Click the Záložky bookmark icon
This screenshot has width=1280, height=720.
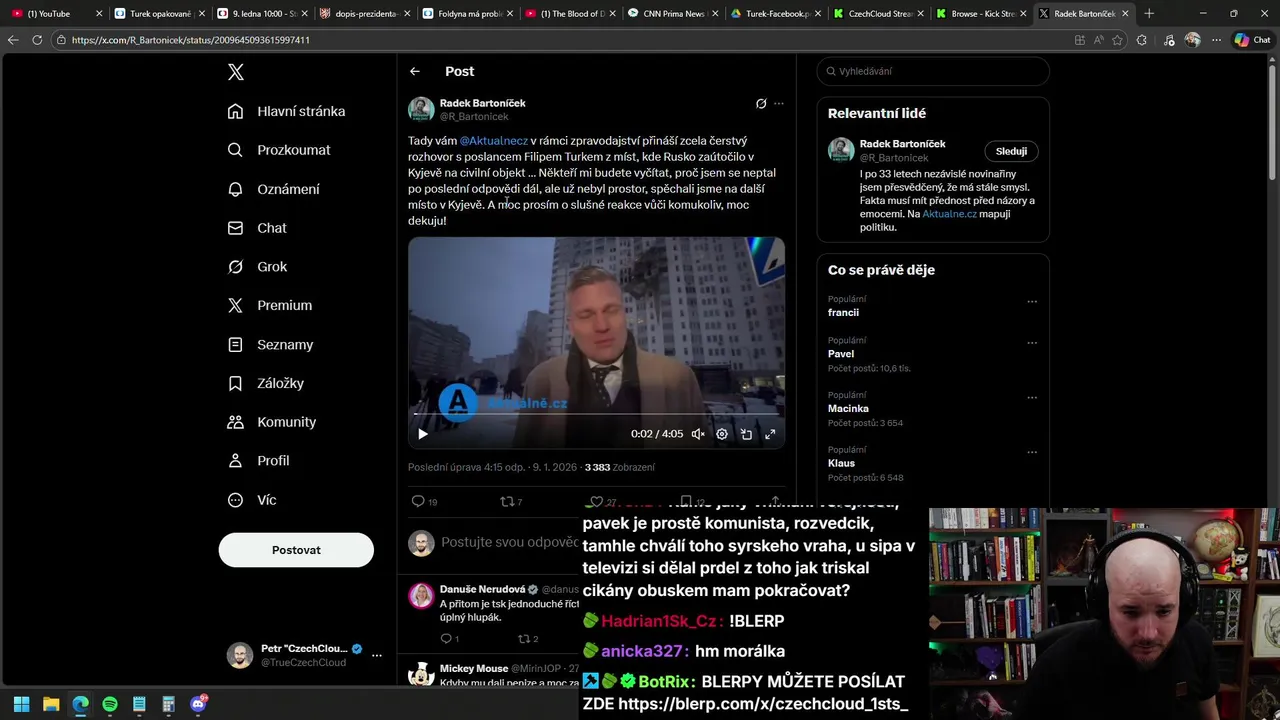tap(235, 383)
